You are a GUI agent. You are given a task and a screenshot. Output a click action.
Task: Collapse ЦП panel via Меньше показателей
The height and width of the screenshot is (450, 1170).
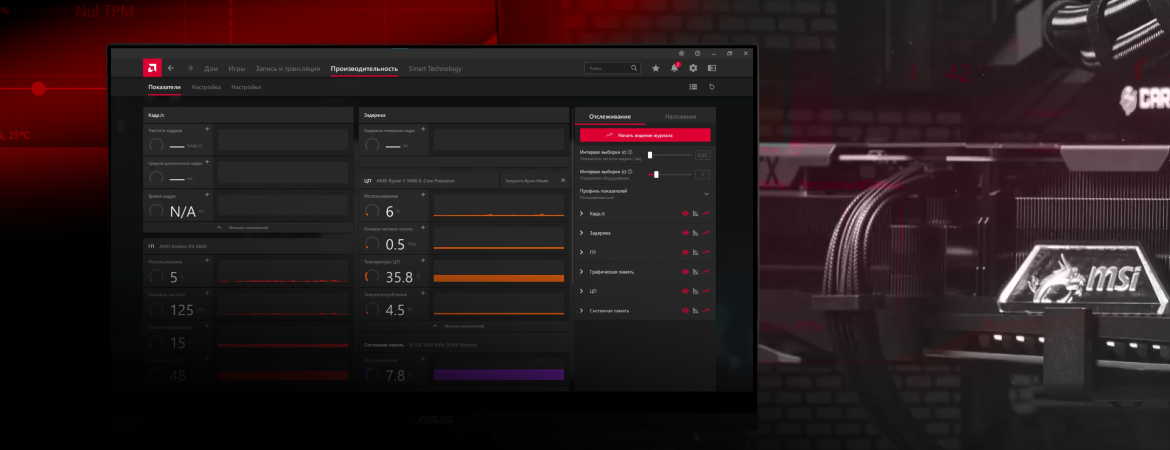463,326
